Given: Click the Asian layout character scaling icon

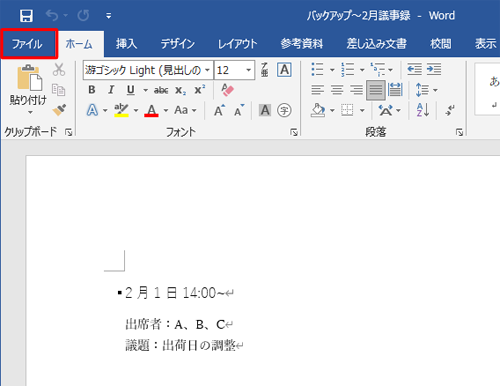Looking at the screenshot, I should coord(385,110).
